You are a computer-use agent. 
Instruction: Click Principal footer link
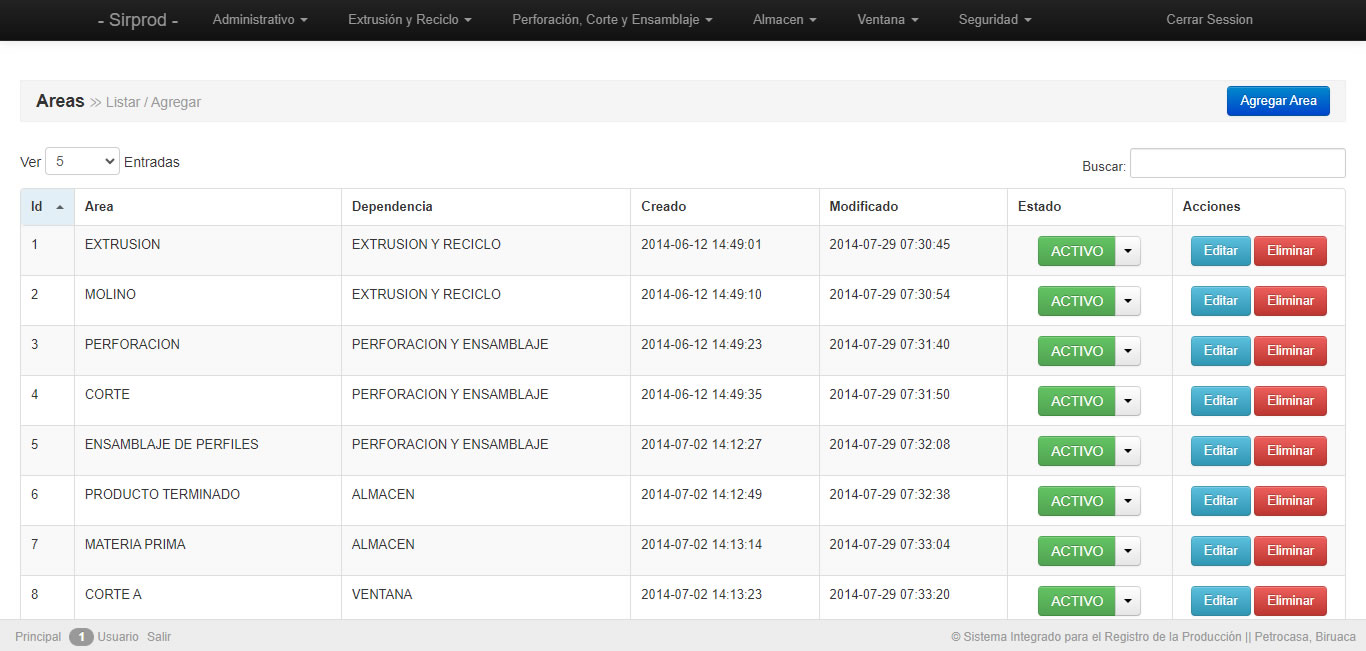[38, 637]
